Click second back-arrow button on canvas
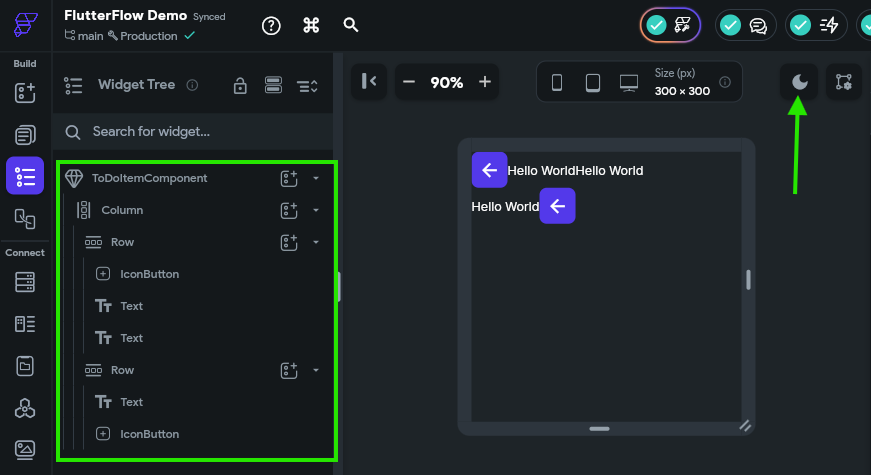The width and height of the screenshot is (871, 475). point(557,206)
